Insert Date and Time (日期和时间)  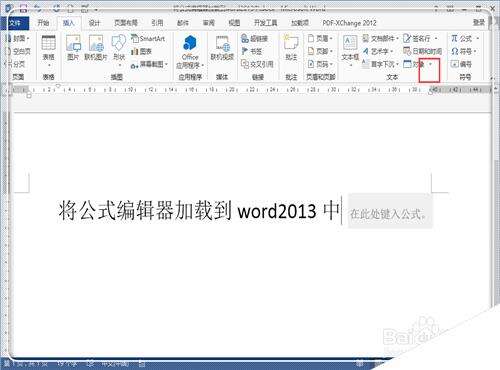pos(422,51)
